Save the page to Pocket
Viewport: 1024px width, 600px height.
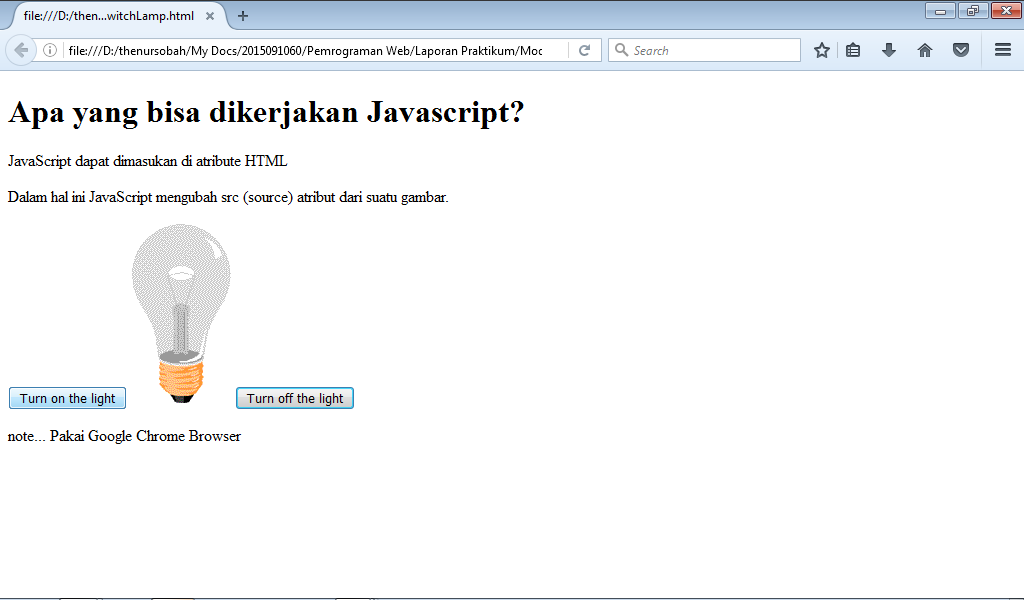click(x=959, y=49)
